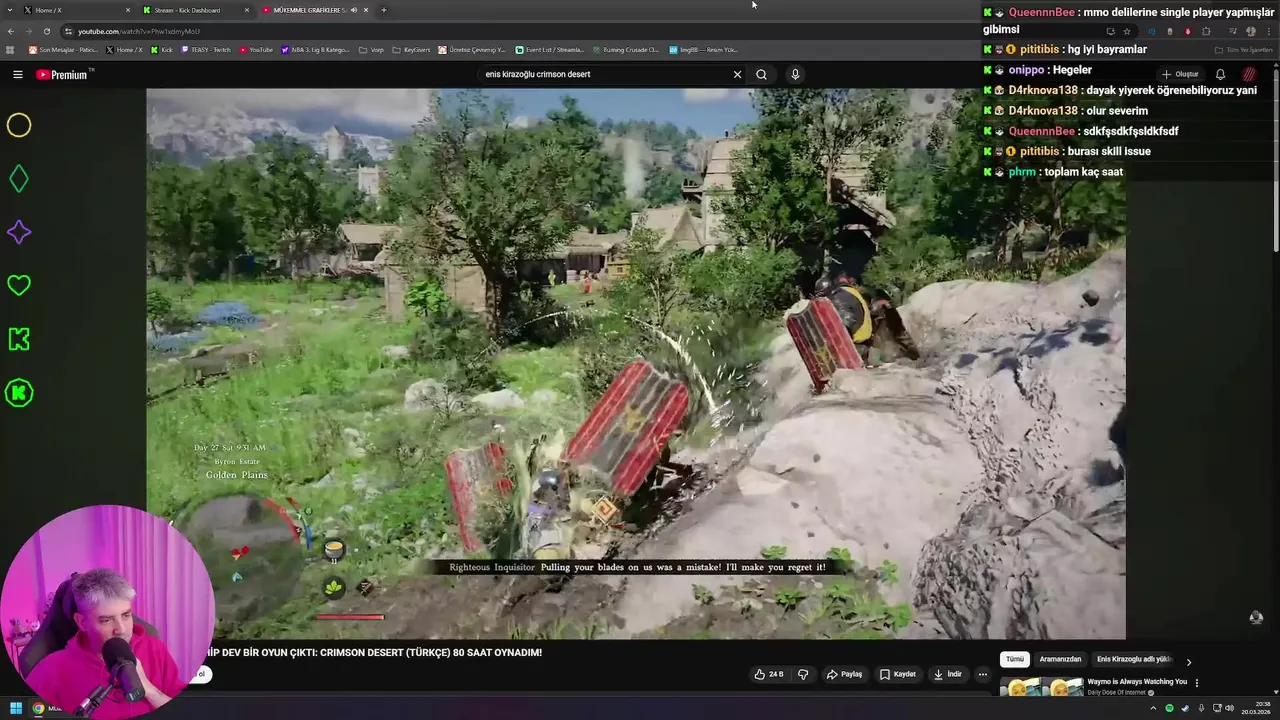
Task: Click the Chrome taskbar icon
Action: (x=38, y=708)
